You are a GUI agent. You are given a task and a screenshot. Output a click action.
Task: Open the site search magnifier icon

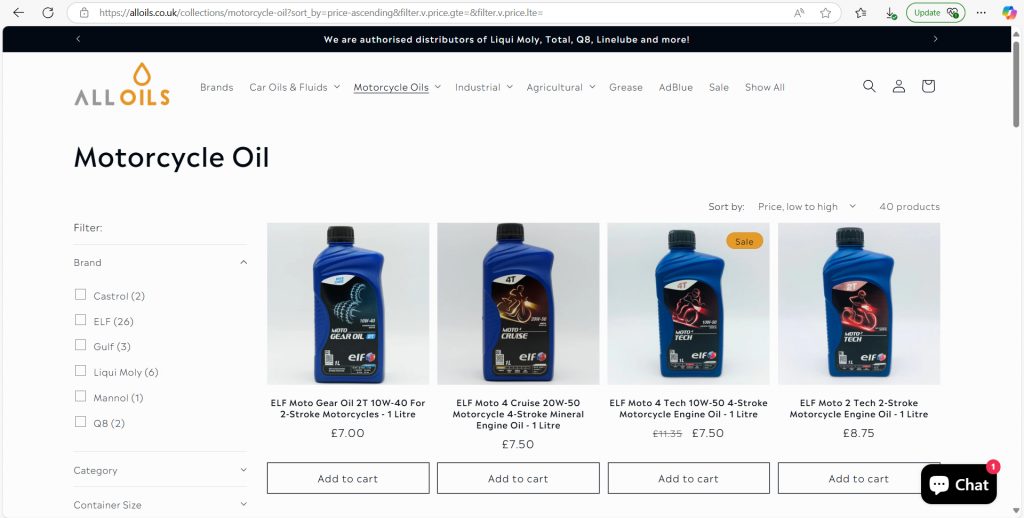869,86
